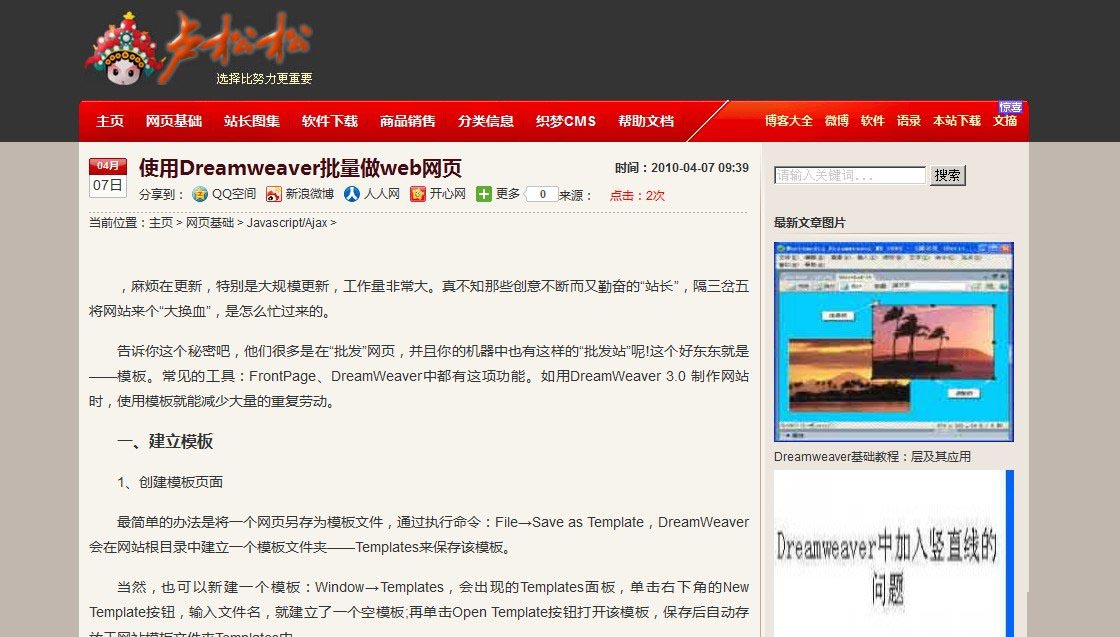This screenshot has width=1120, height=637.
Task: Click the 人人网 share icon
Action: [x=351, y=194]
